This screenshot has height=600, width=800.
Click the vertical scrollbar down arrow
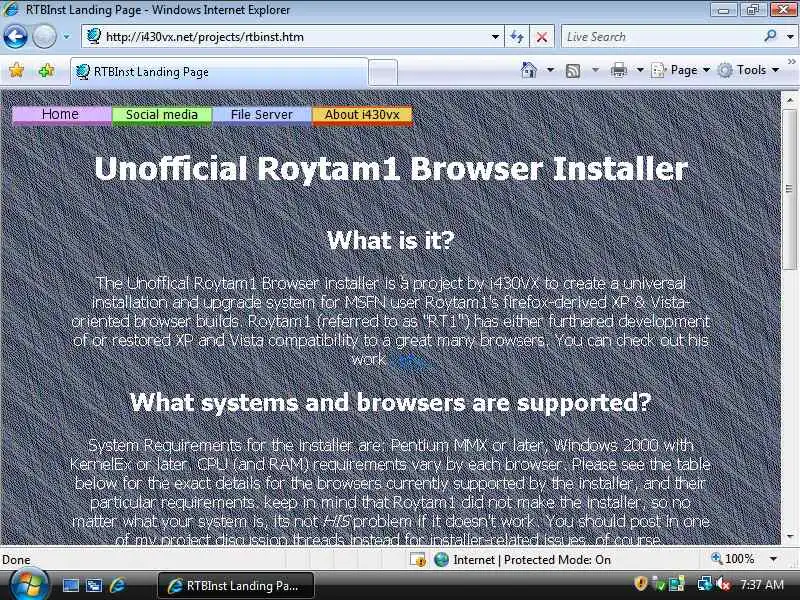789,536
